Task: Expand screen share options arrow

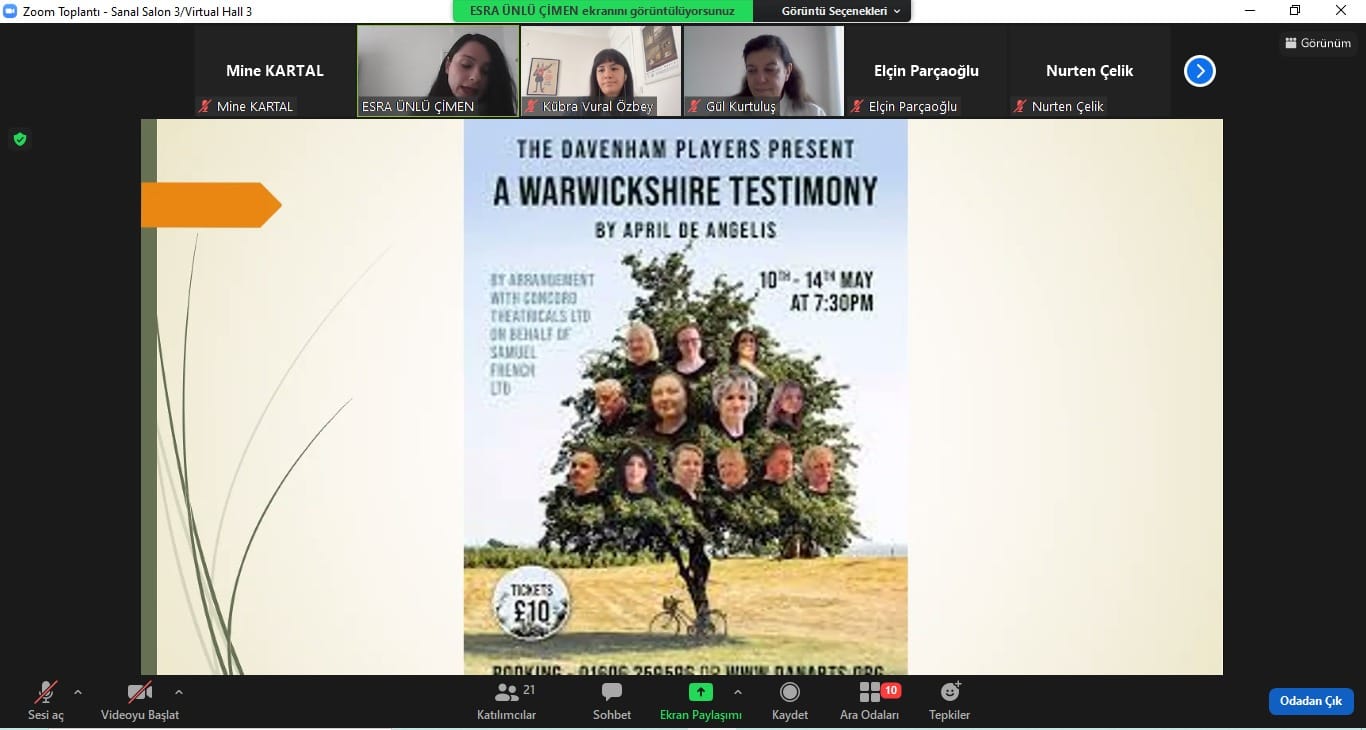Action: pos(738,692)
